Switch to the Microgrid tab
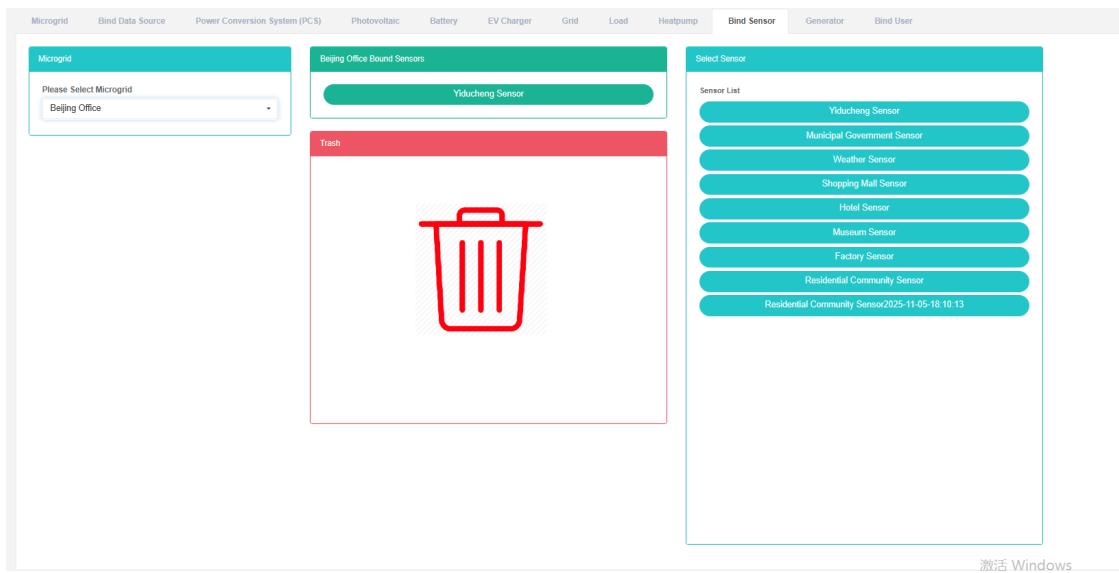Viewport: 1119px width, 573px height. click(50, 21)
